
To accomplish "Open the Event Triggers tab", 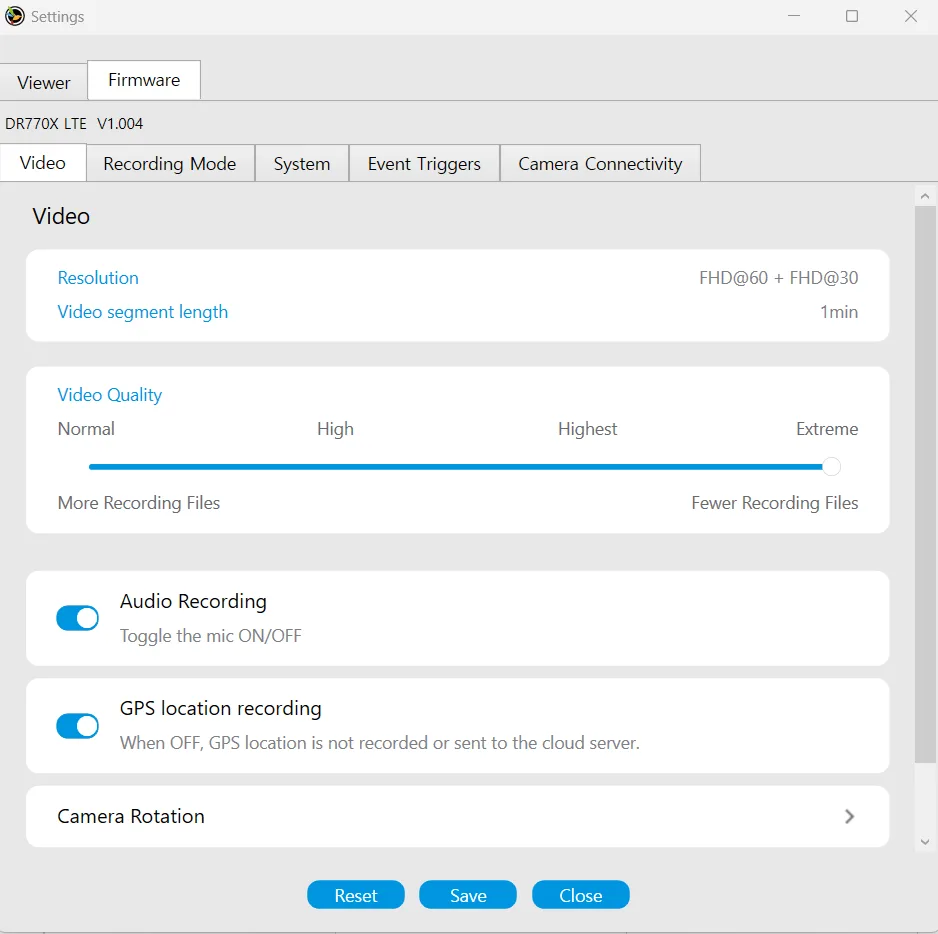I will pyautogui.click(x=424, y=163).
